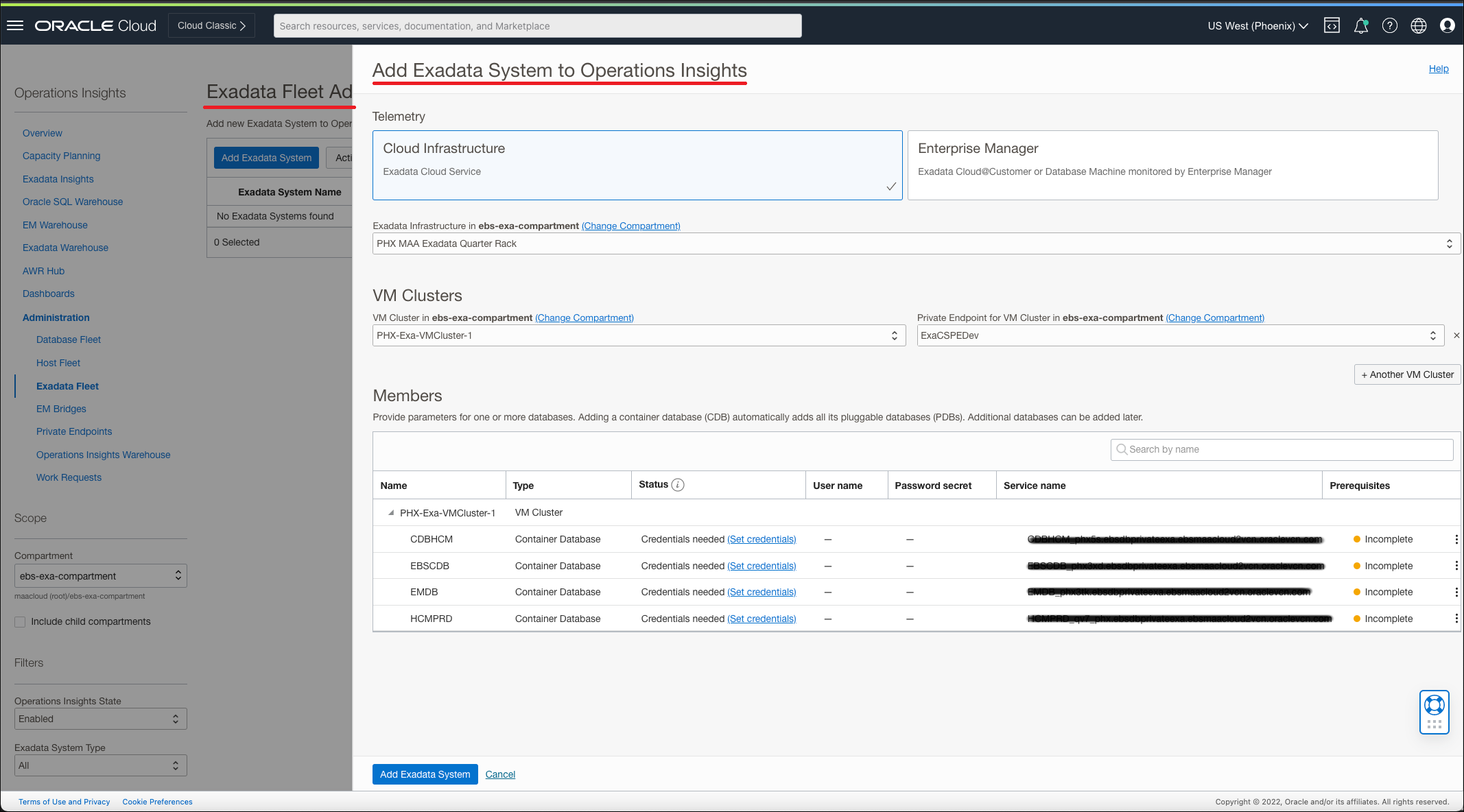1464x812 pixels.
Task: Open the Compartment dropdown in Scope
Action: coord(100,576)
